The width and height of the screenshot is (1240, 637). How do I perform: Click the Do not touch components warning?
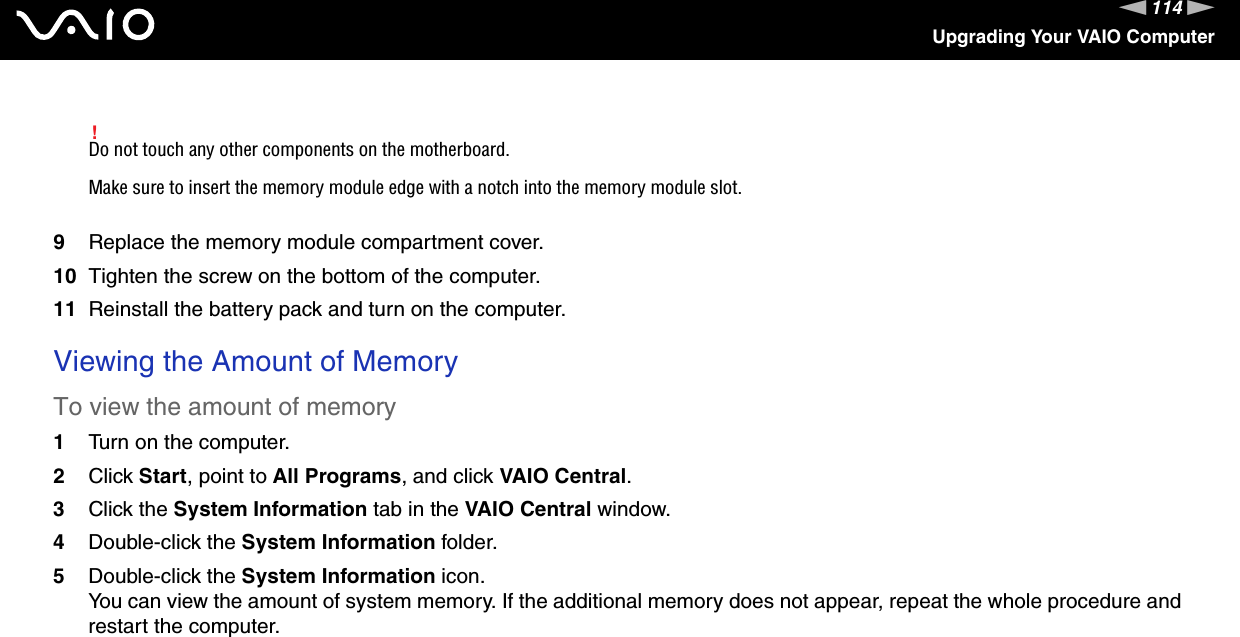tap(299, 150)
